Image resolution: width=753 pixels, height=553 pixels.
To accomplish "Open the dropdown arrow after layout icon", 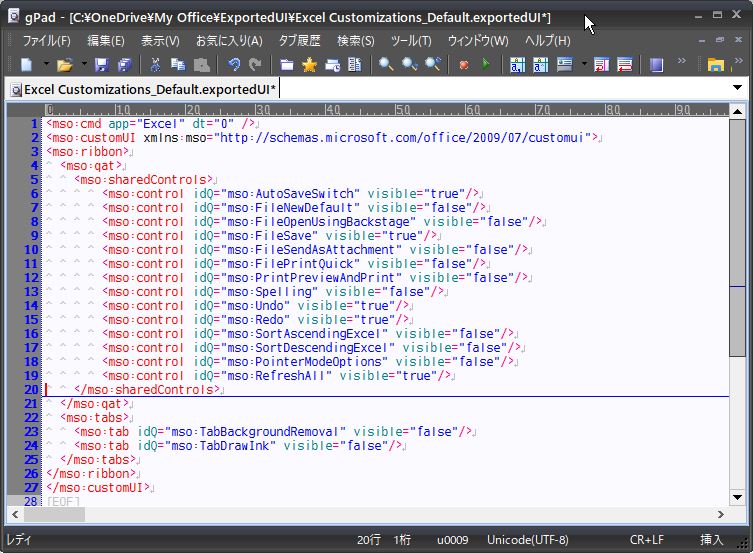I will coord(584,64).
